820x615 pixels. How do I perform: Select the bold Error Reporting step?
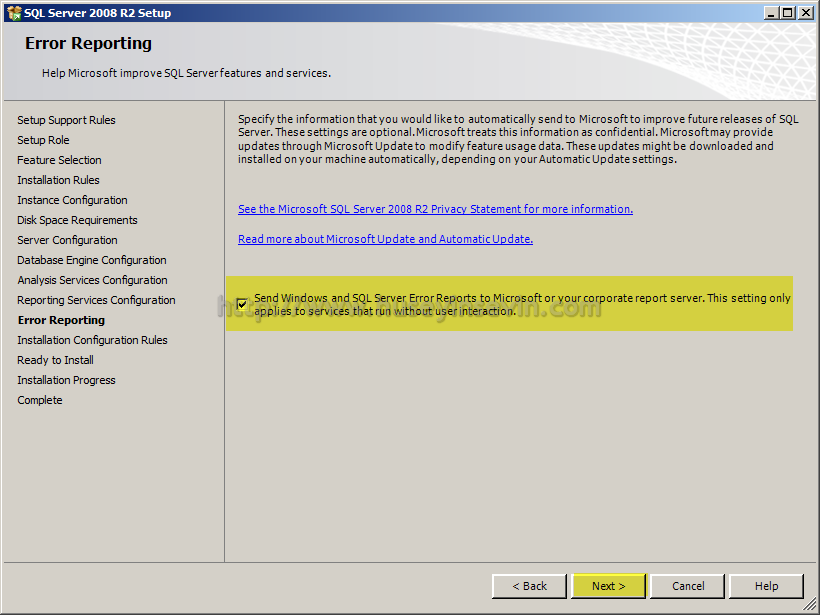pyautogui.click(x=61, y=320)
